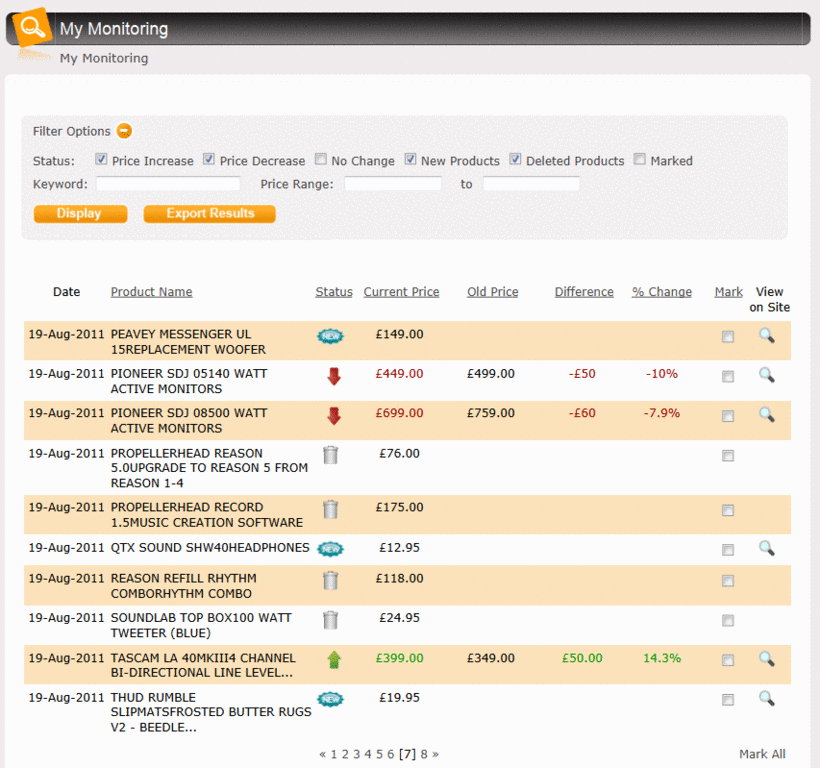Enable the Marked status filter
820x768 pixels.
[x=640, y=159]
